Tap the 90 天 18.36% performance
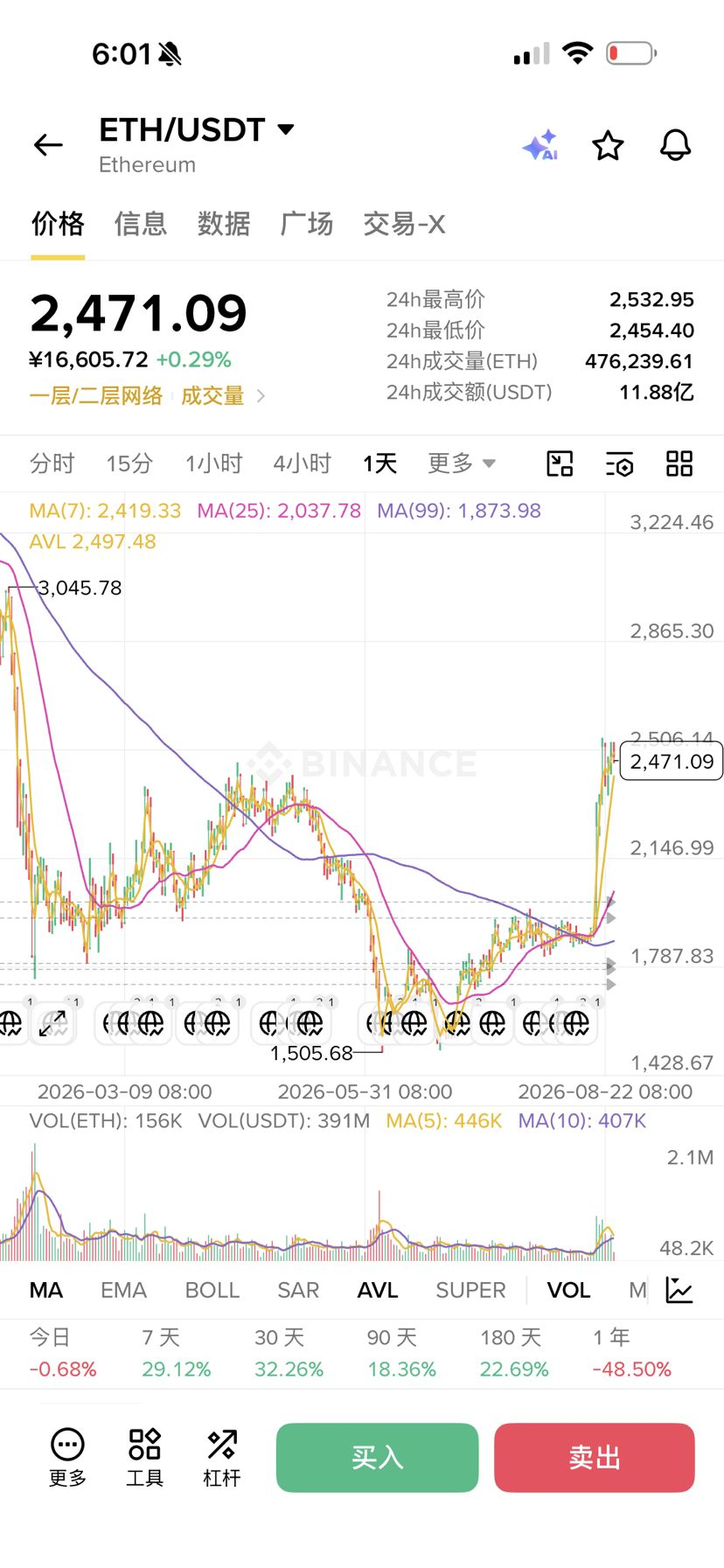The image size is (724, 1568). click(401, 1353)
